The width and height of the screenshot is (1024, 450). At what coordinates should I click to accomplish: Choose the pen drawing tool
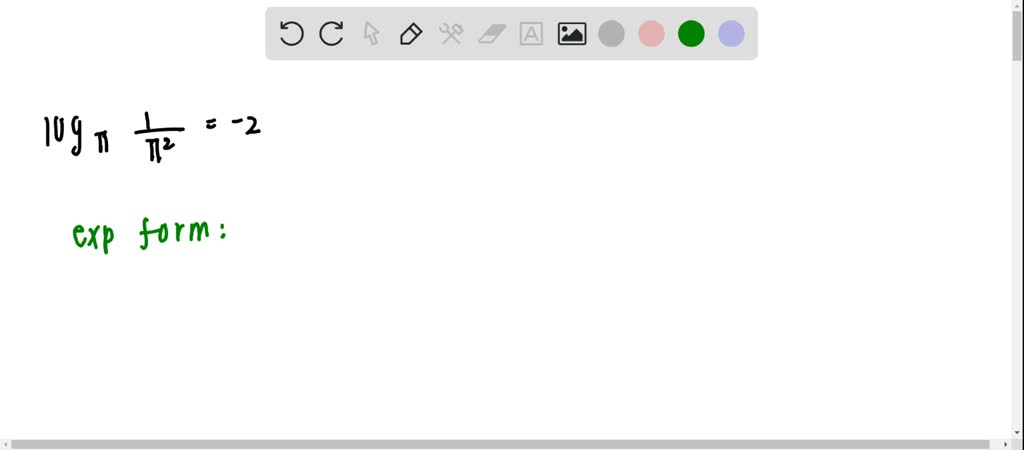click(411, 33)
